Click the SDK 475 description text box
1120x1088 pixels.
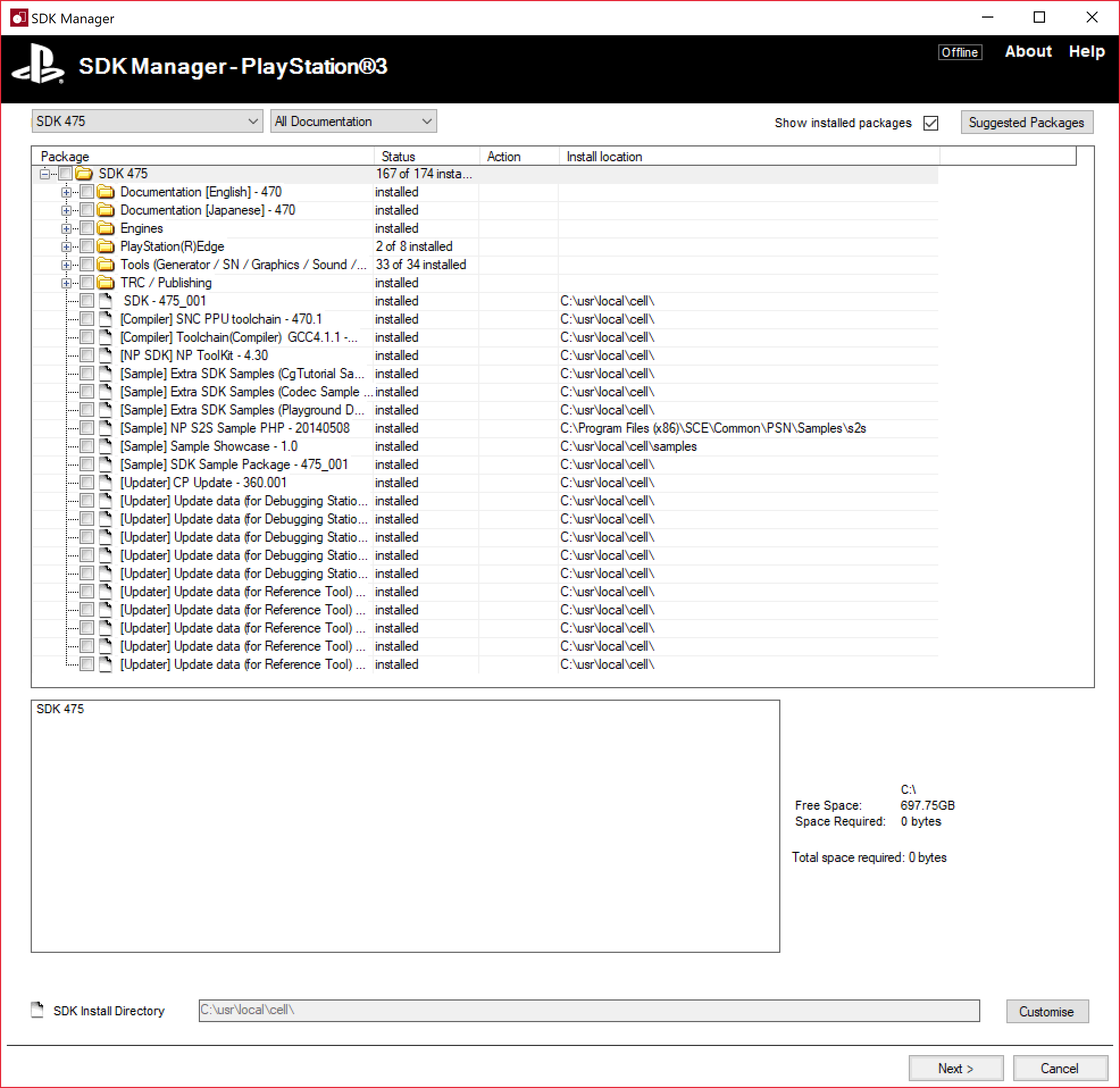pos(405,826)
